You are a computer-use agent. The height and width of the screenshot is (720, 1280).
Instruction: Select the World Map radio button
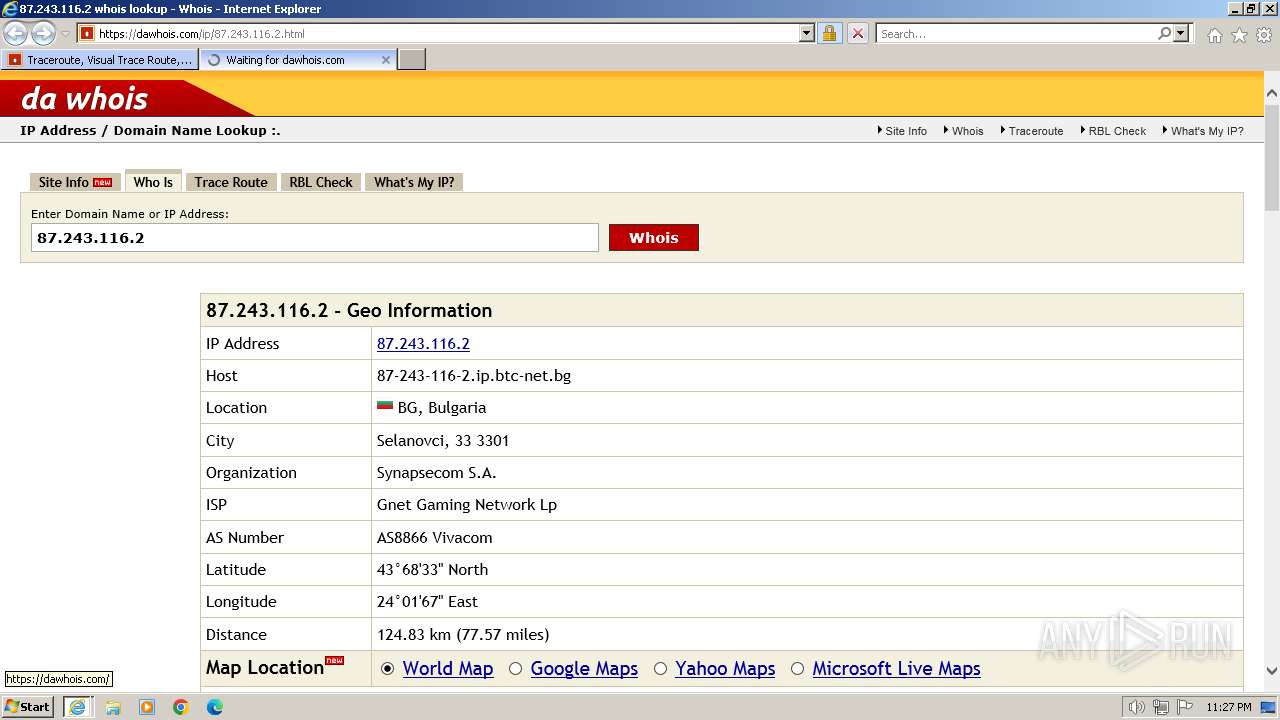pyautogui.click(x=388, y=669)
